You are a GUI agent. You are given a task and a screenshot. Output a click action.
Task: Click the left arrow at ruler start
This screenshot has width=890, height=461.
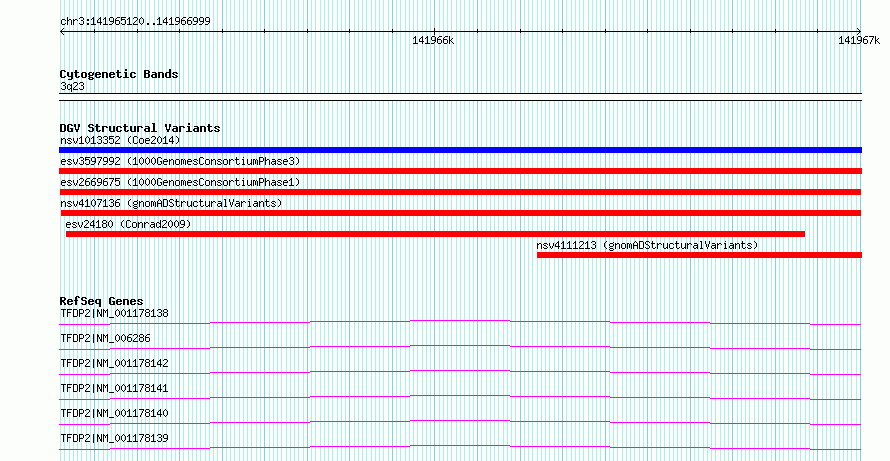[x=62, y=32]
